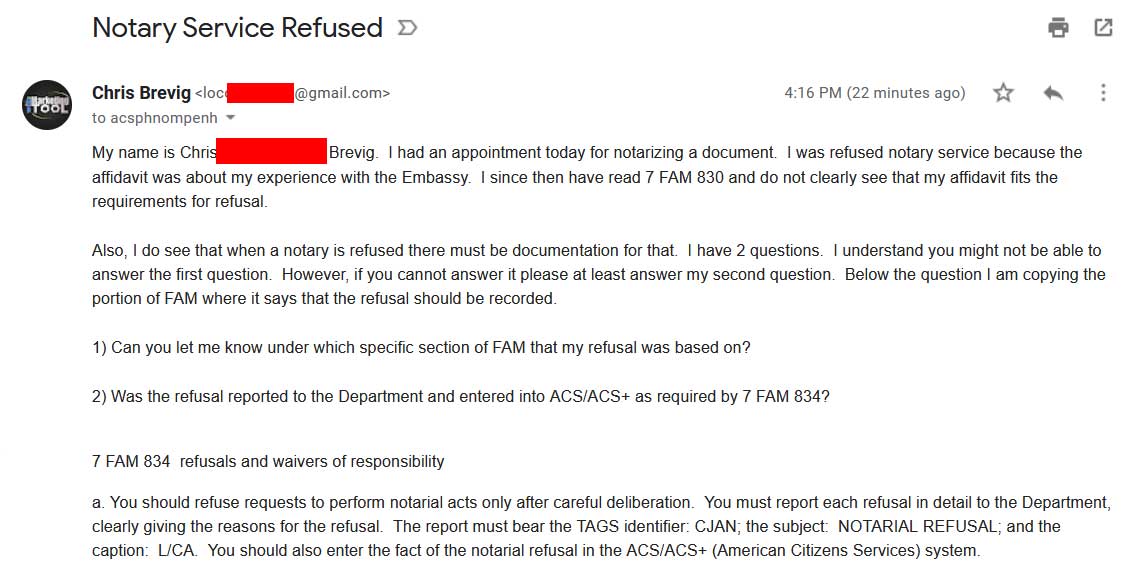Click Chris Brevig's profile avatar
Screen dimensions: 1130x581
click(47, 105)
